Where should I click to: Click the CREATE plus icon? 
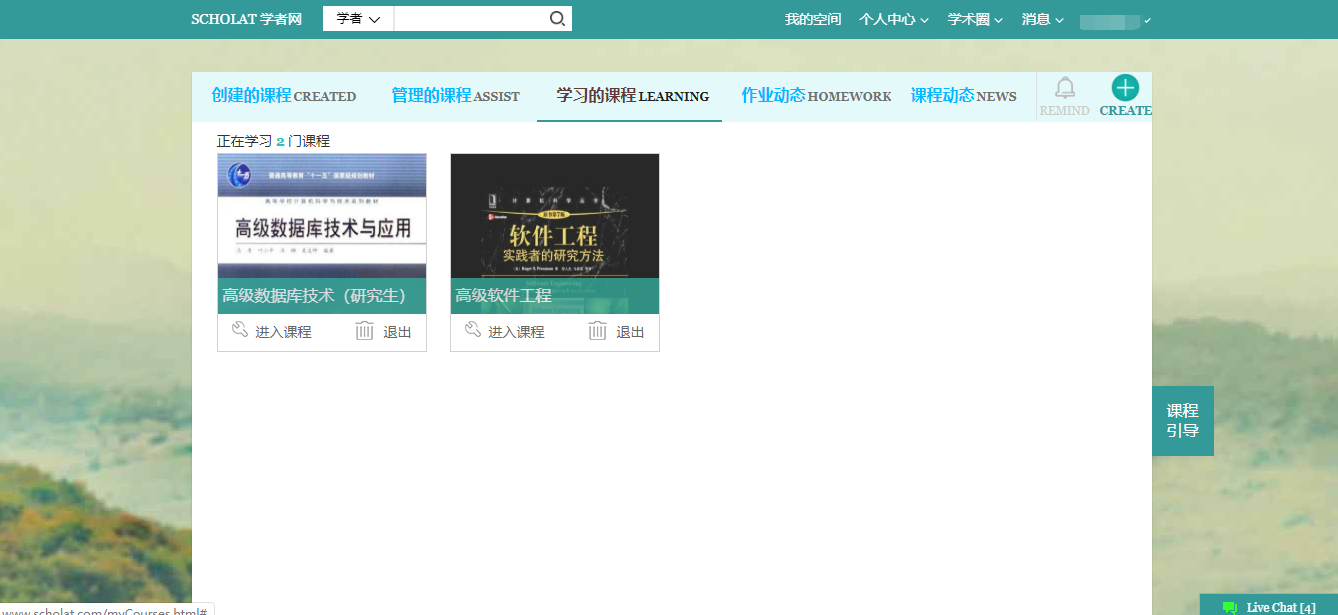click(x=1125, y=88)
